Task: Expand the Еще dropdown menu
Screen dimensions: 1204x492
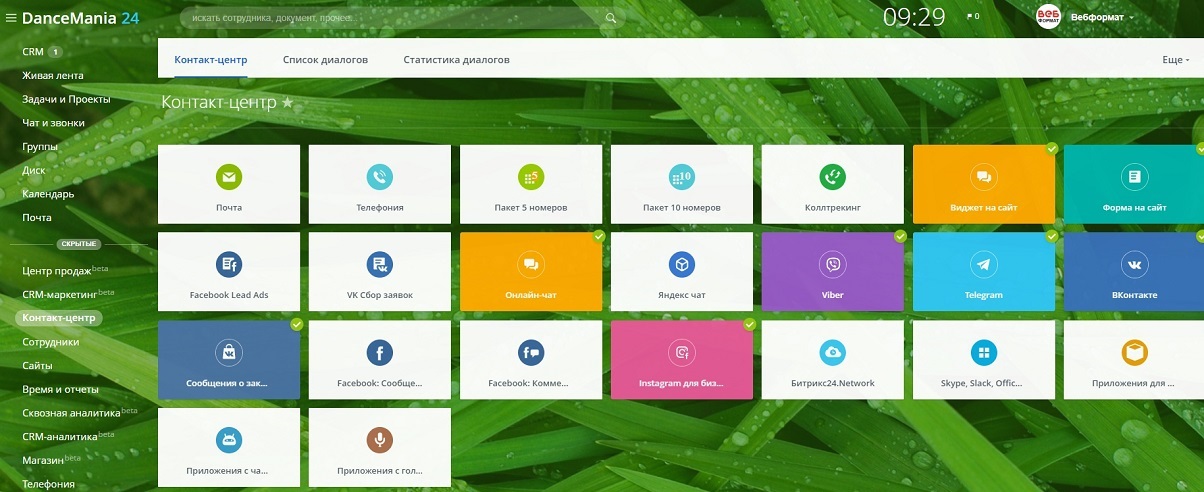Action: click(1175, 60)
